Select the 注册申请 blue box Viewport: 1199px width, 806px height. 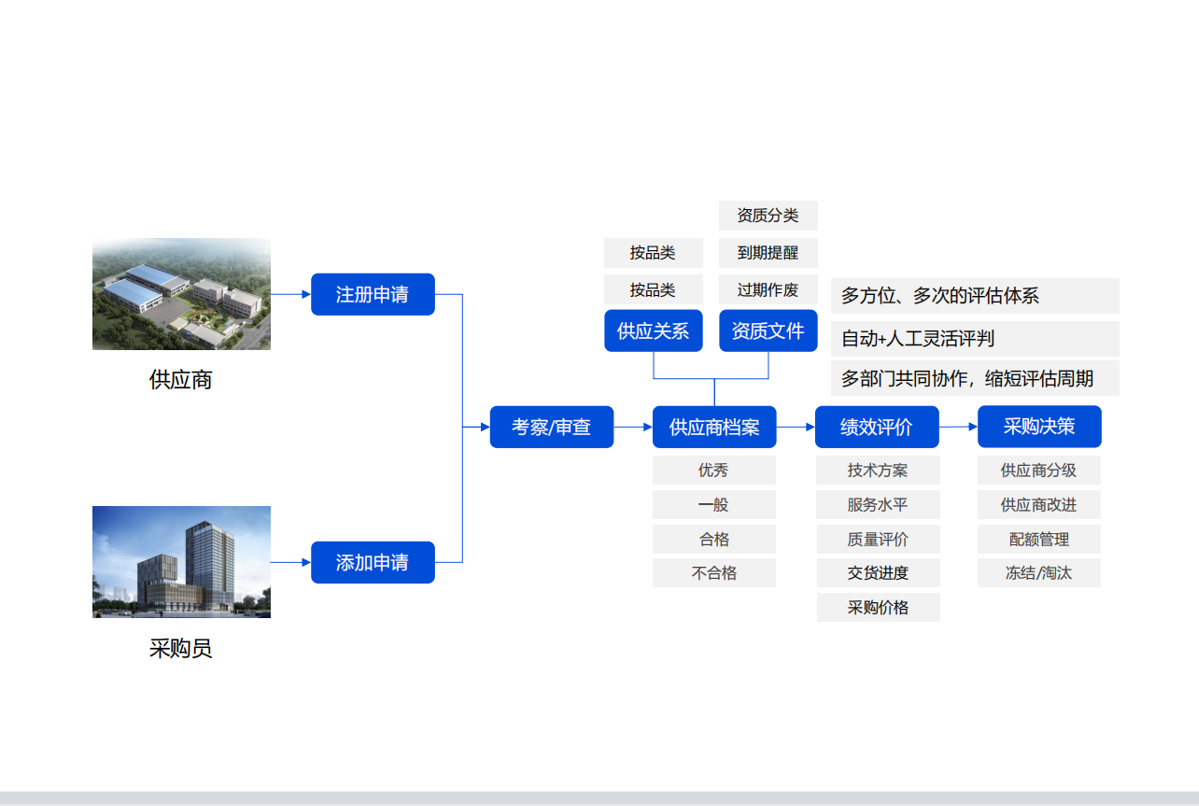pyautogui.click(x=372, y=294)
